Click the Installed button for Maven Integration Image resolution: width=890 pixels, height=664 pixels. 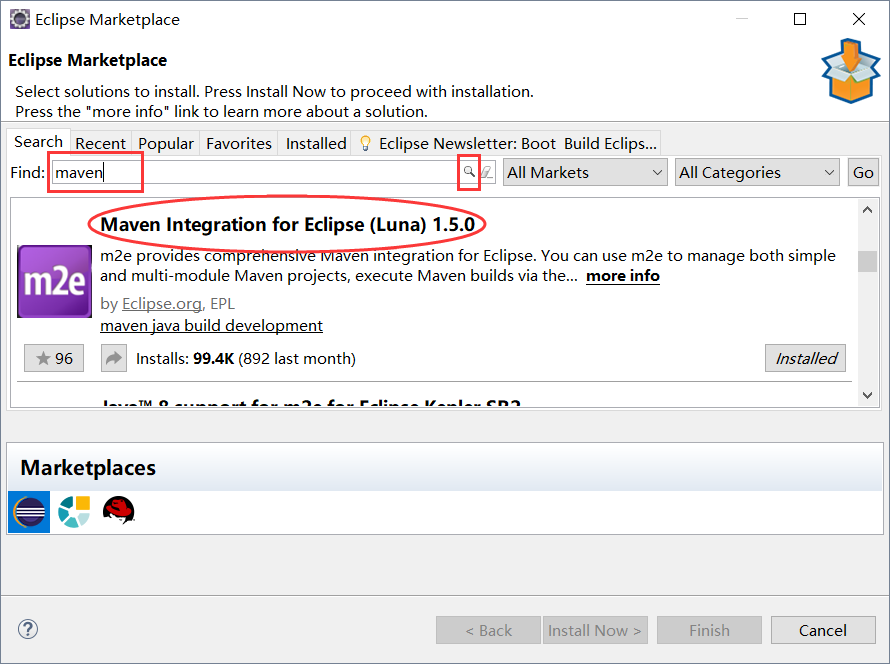tap(805, 358)
